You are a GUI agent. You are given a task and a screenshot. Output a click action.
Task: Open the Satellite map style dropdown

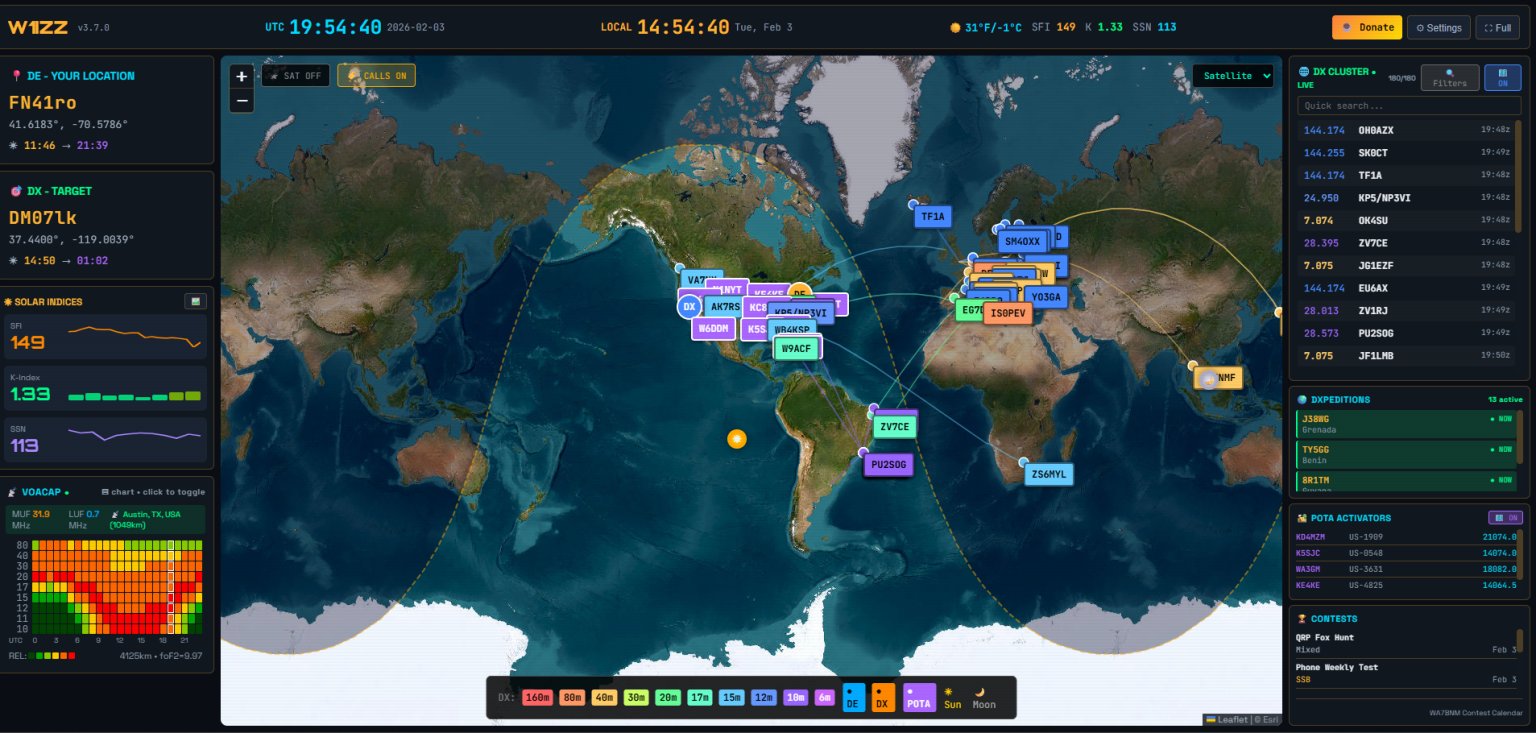(1232, 76)
